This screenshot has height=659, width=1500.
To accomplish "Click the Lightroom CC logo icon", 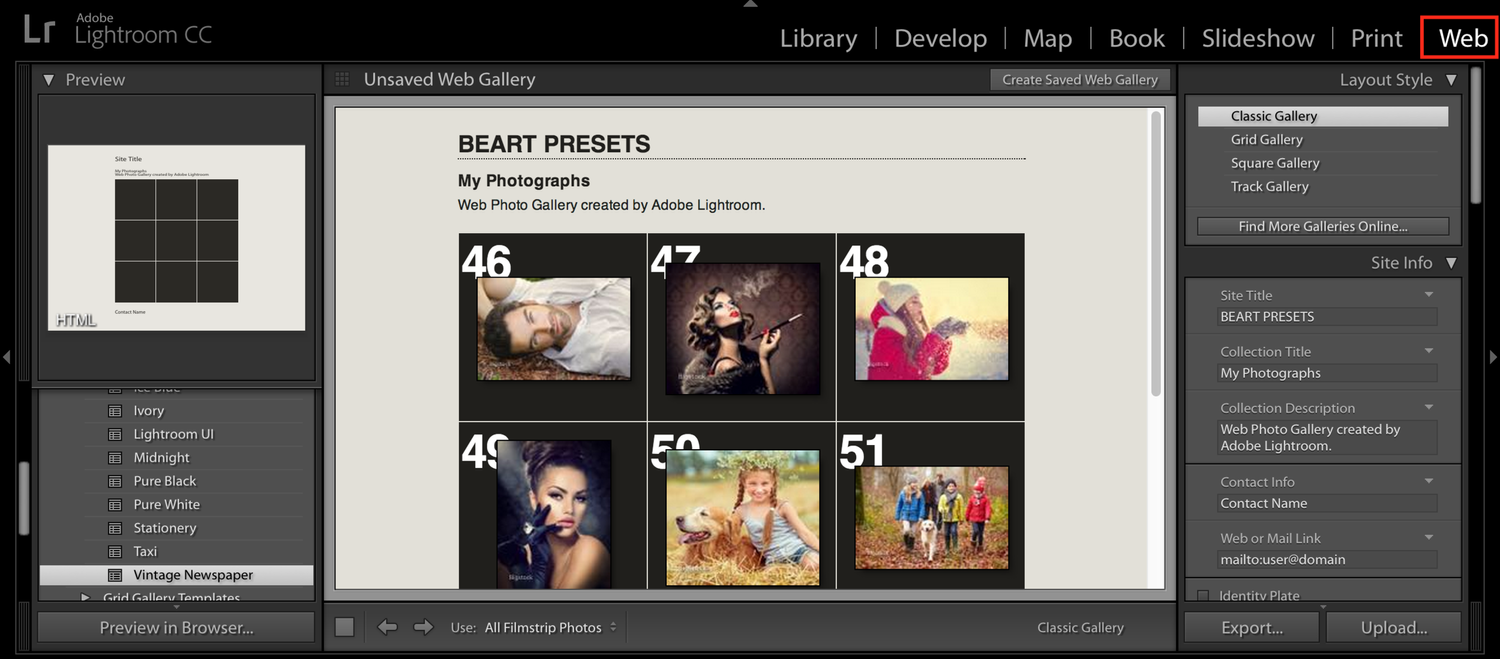I will point(38,29).
